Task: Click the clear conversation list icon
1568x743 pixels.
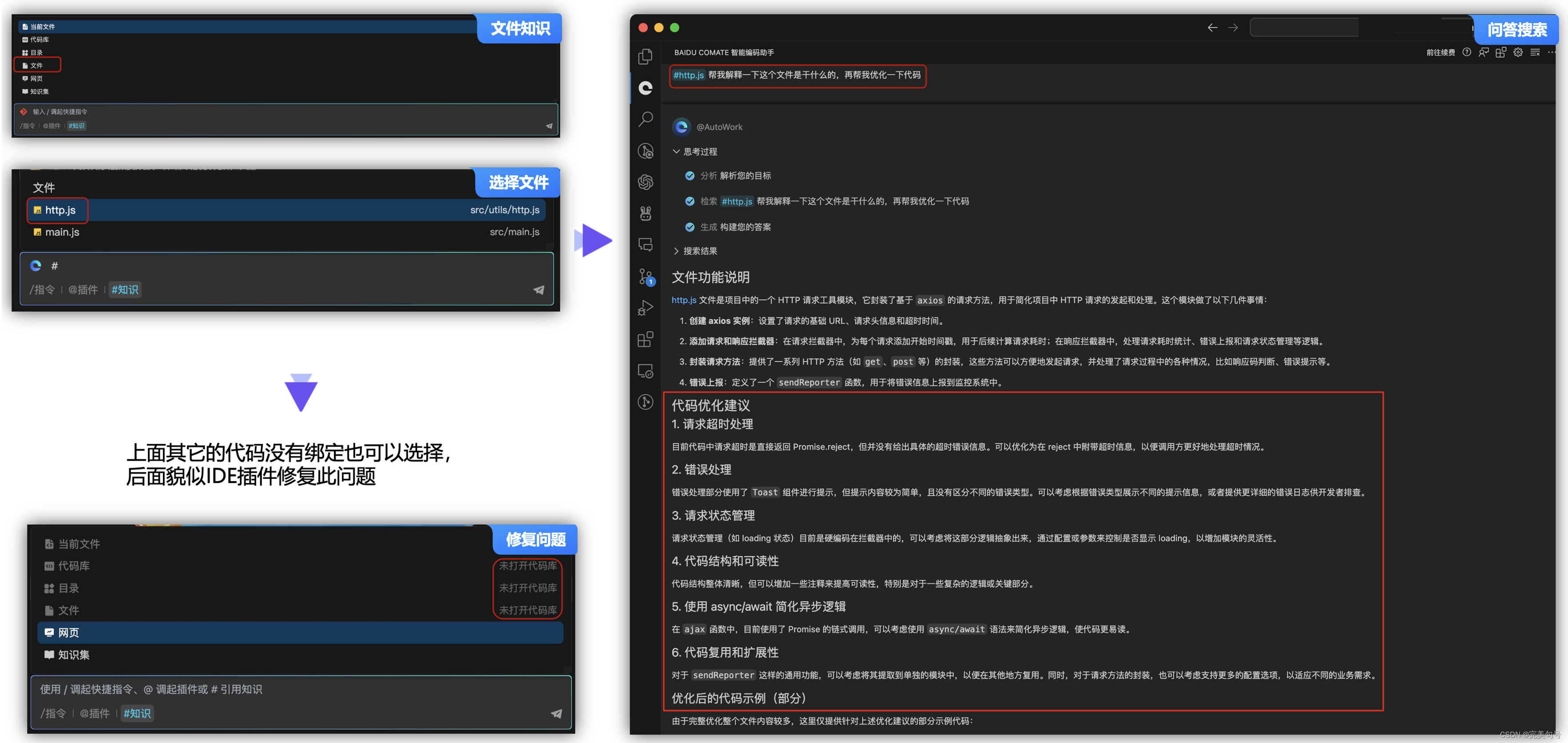Action: pyautogui.click(x=1535, y=52)
